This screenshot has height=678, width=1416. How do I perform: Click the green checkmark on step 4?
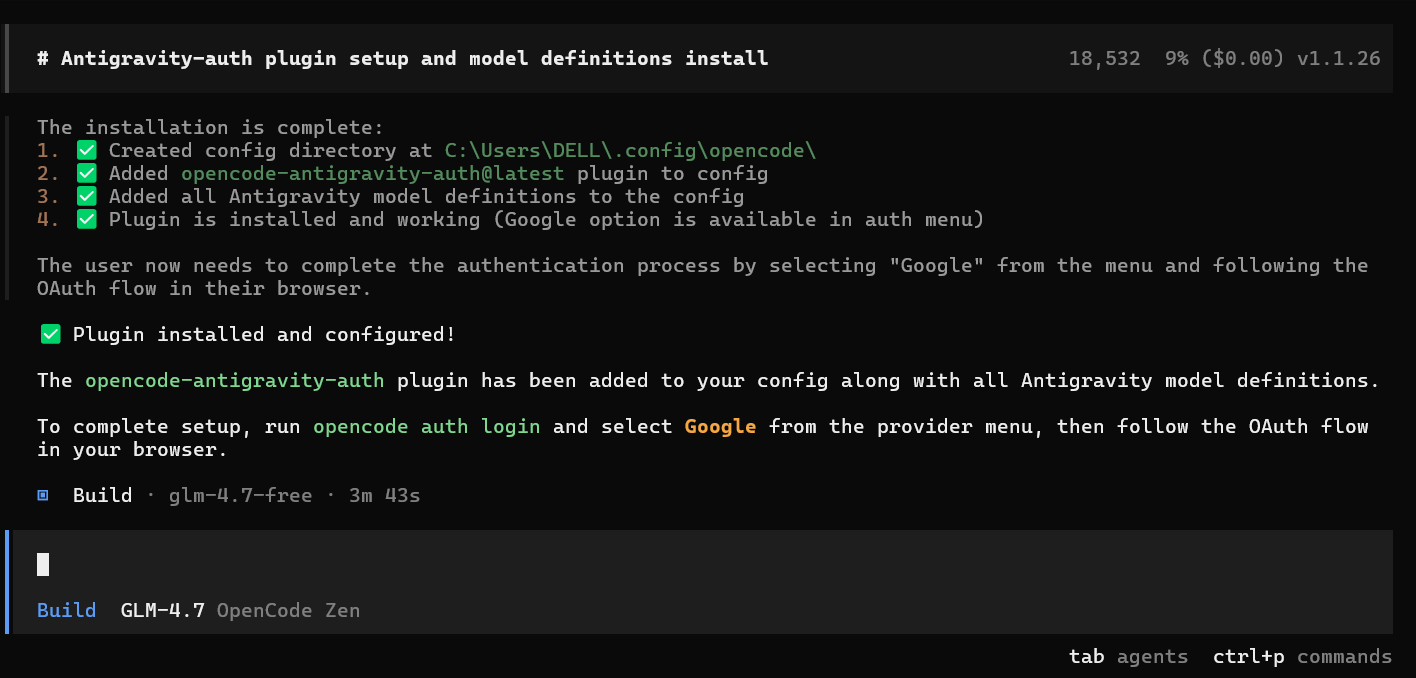(x=87, y=219)
